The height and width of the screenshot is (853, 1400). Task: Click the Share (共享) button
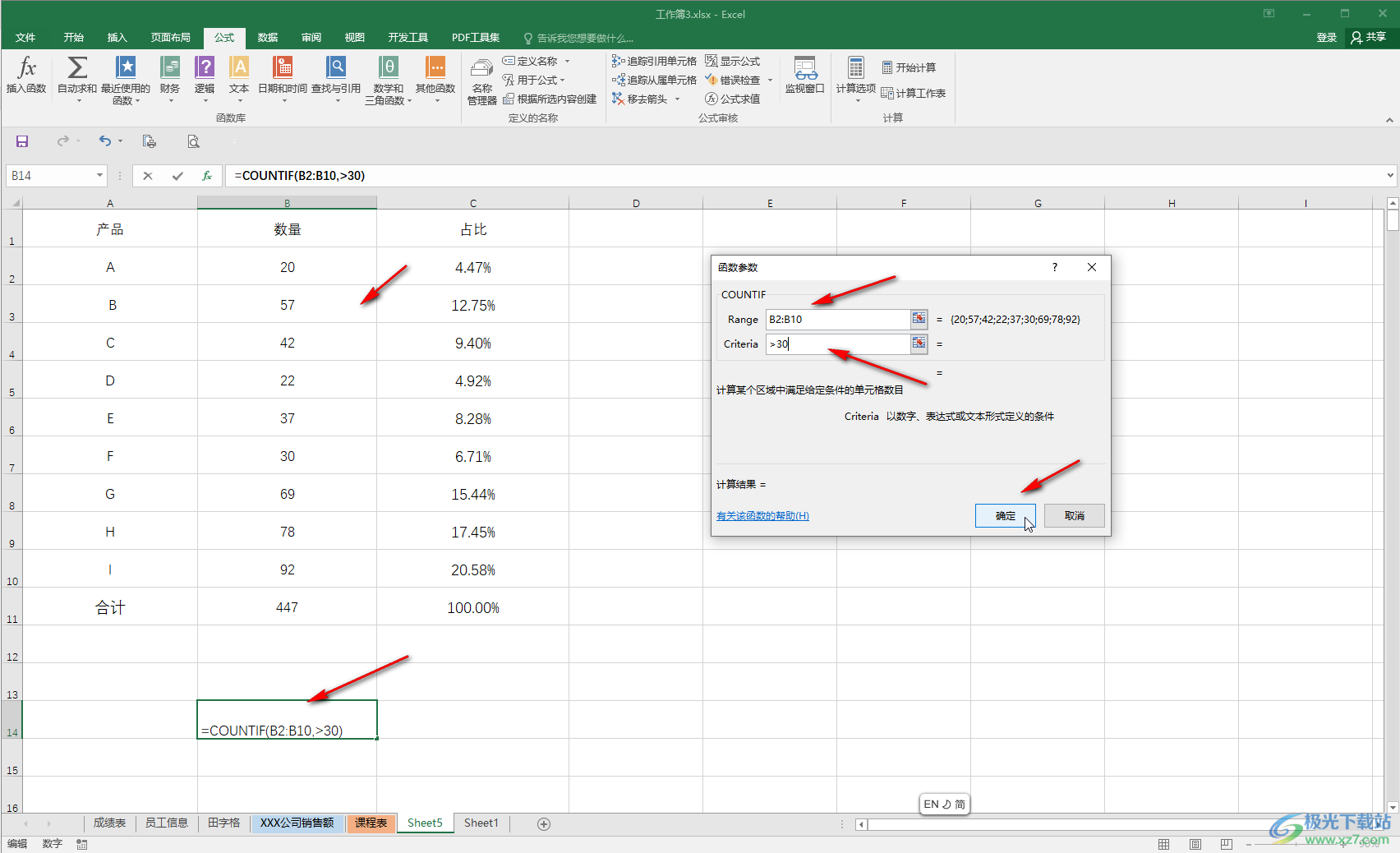pos(1369,37)
